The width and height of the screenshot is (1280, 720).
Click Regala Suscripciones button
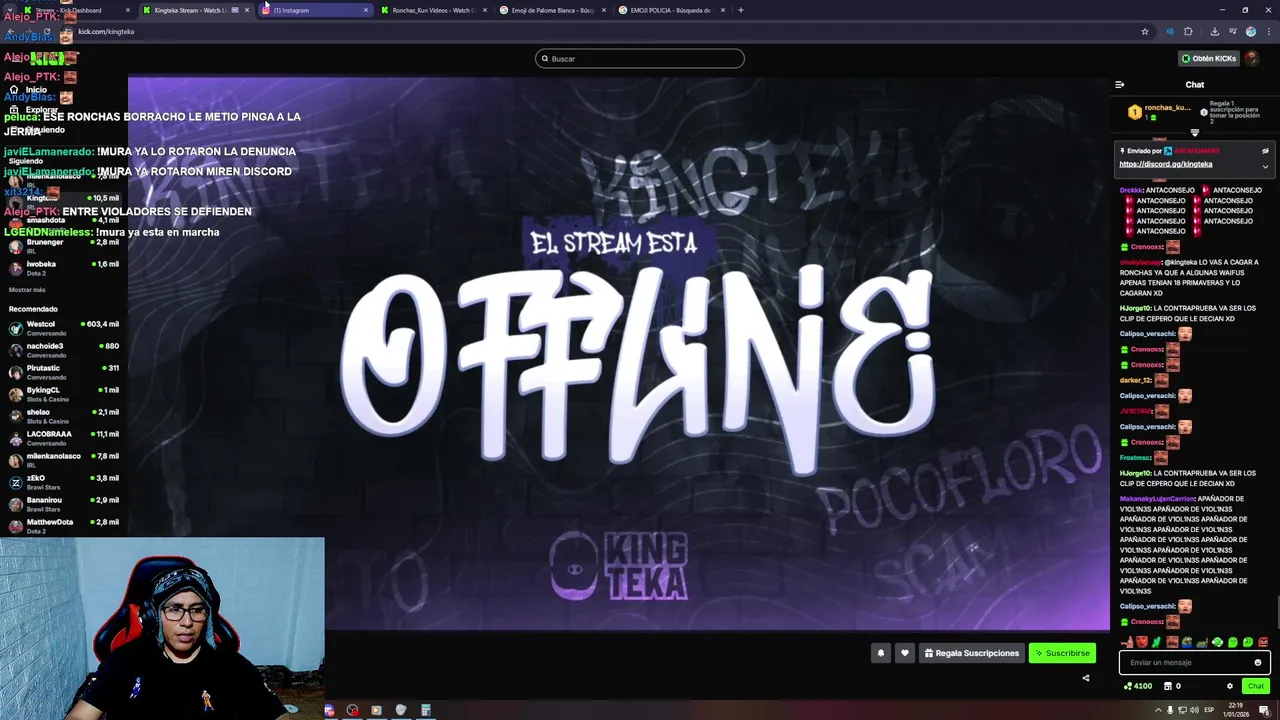[972, 653]
